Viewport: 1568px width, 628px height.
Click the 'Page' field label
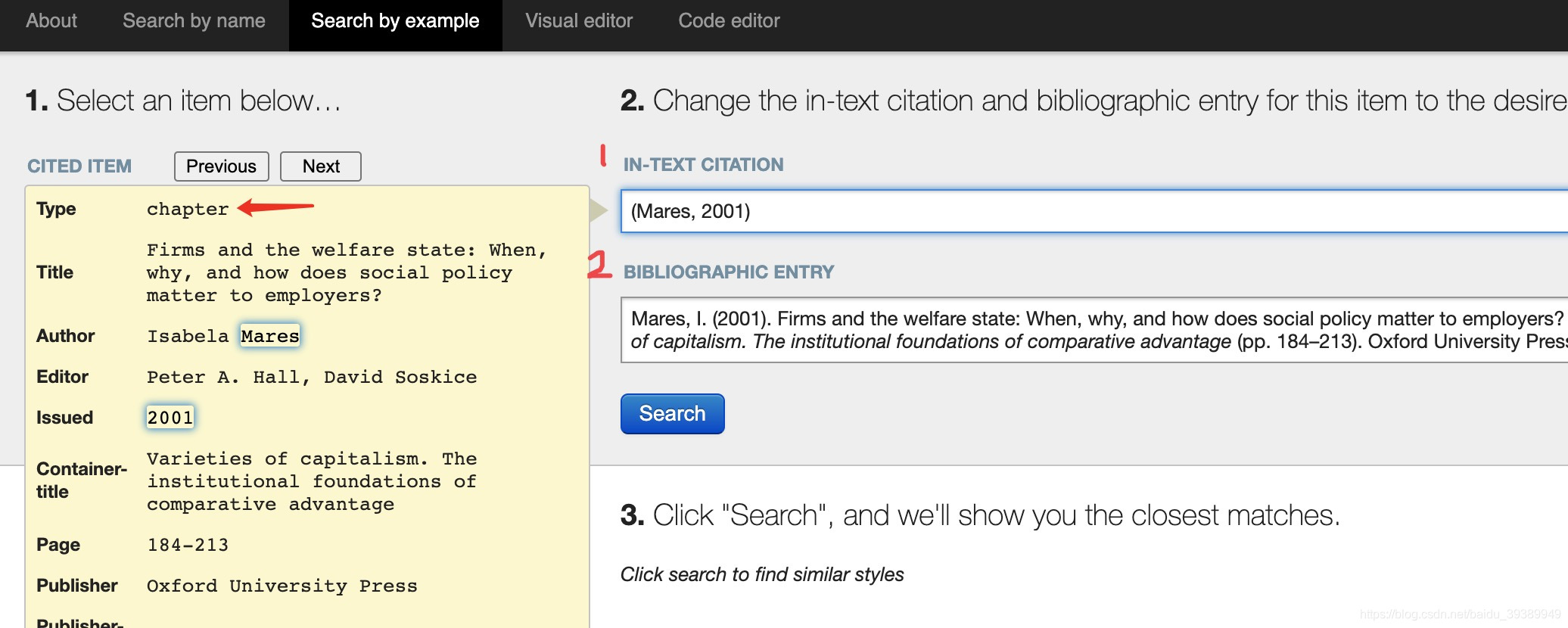(58, 545)
